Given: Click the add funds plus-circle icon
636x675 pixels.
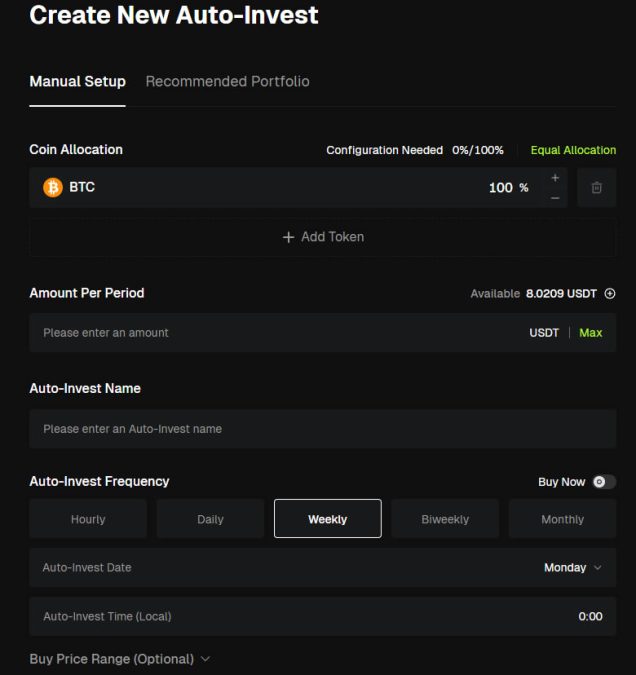Looking at the screenshot, I should (x=610, y=294).
